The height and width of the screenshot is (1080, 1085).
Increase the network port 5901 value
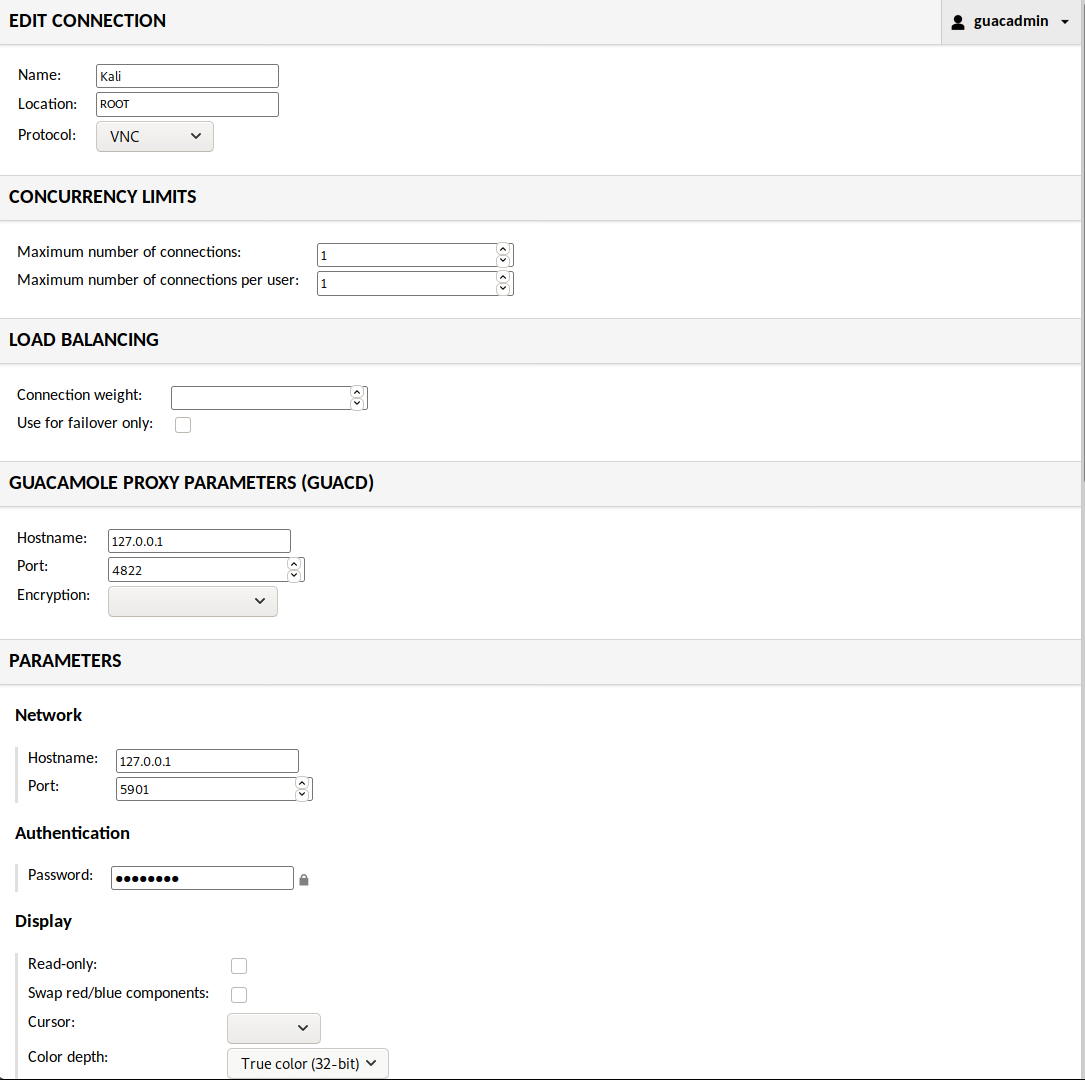(302, 783)
